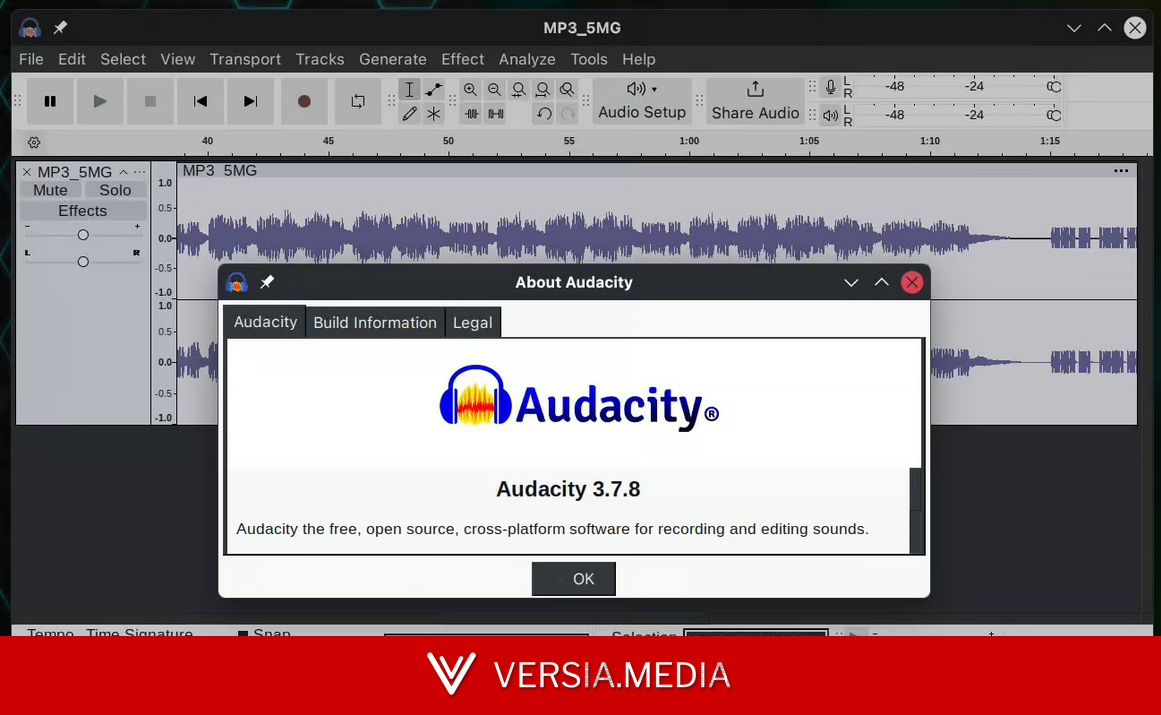Viewport: 1161px width, 715px height.
Task: Click timeline ruler at 1:00 mark
Action: (x=689, y=141)
